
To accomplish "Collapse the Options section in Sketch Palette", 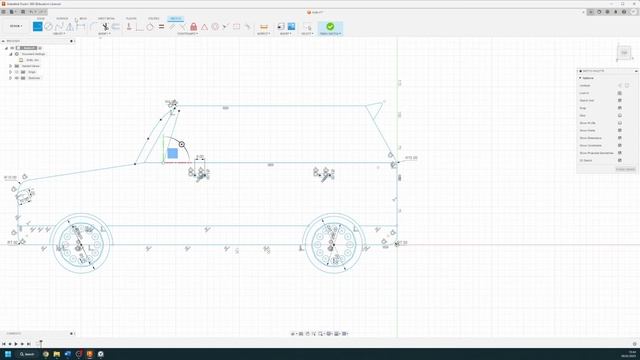I will tap(580, 78).
